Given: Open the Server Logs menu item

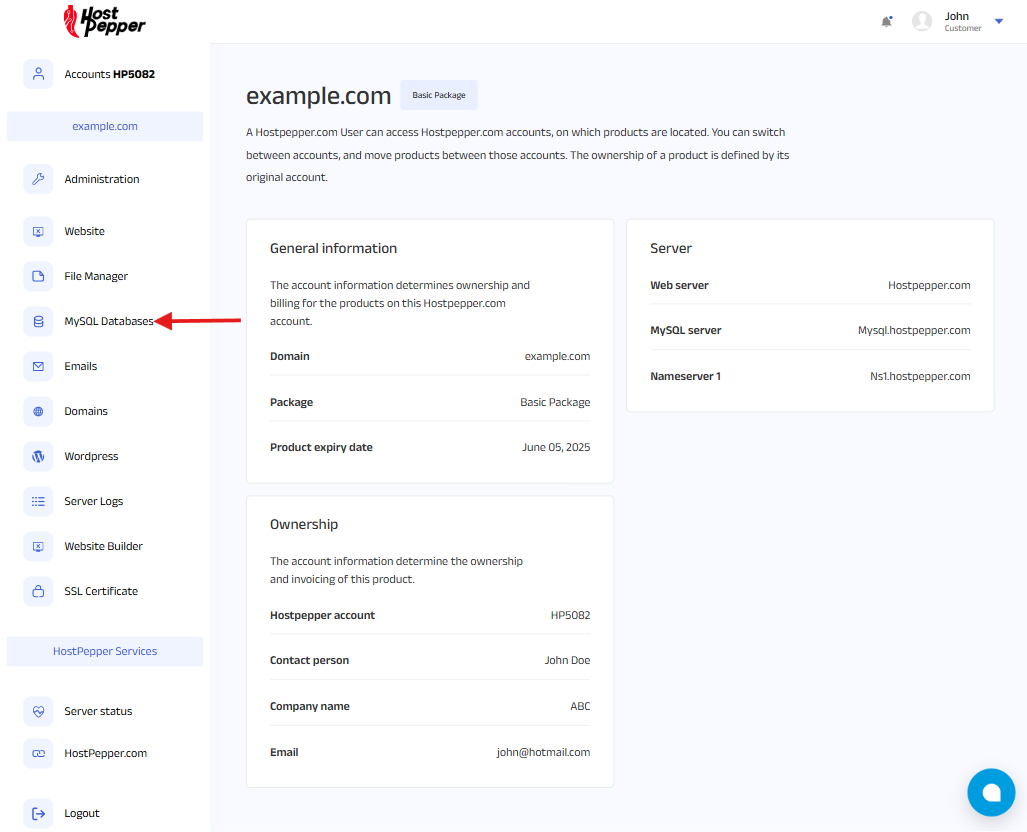Looking at the screenshot, I should pyautogui.click(x=93, y=501).
